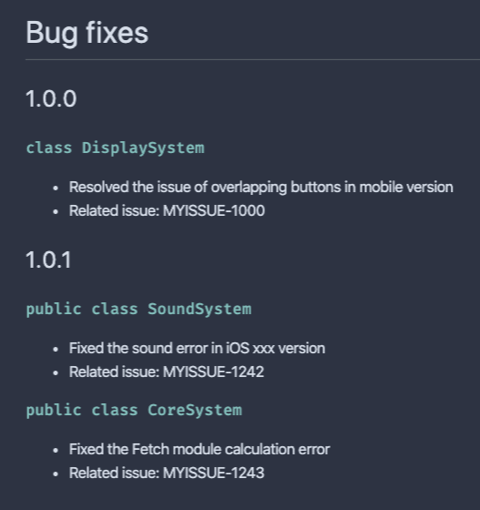
Task: Click the word DisplaySystem in the code heading
Action: click(143, 148)
